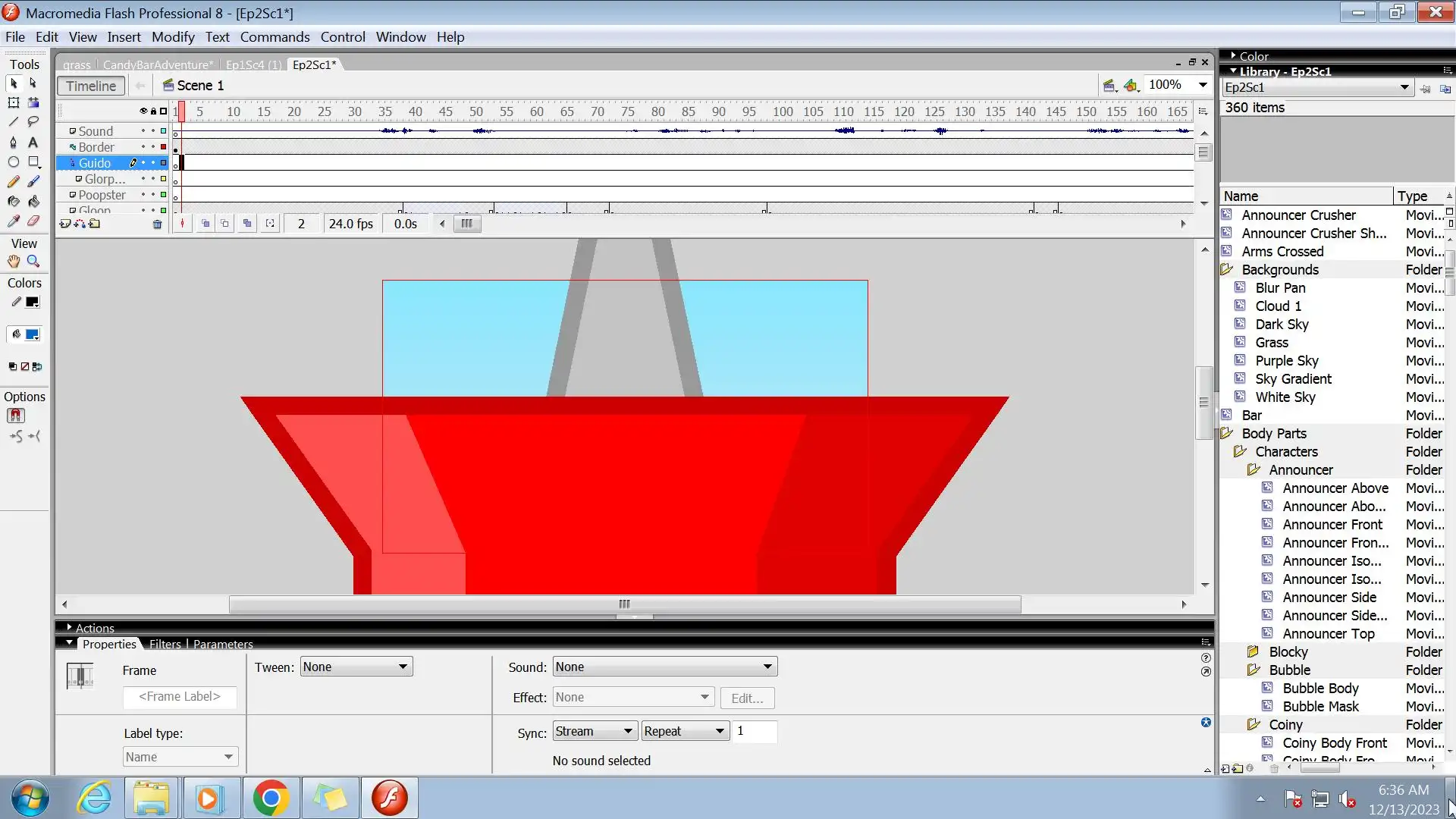Click the Delete Layer trash icon
The image size is (1456, 819).
tap(157, 224)
